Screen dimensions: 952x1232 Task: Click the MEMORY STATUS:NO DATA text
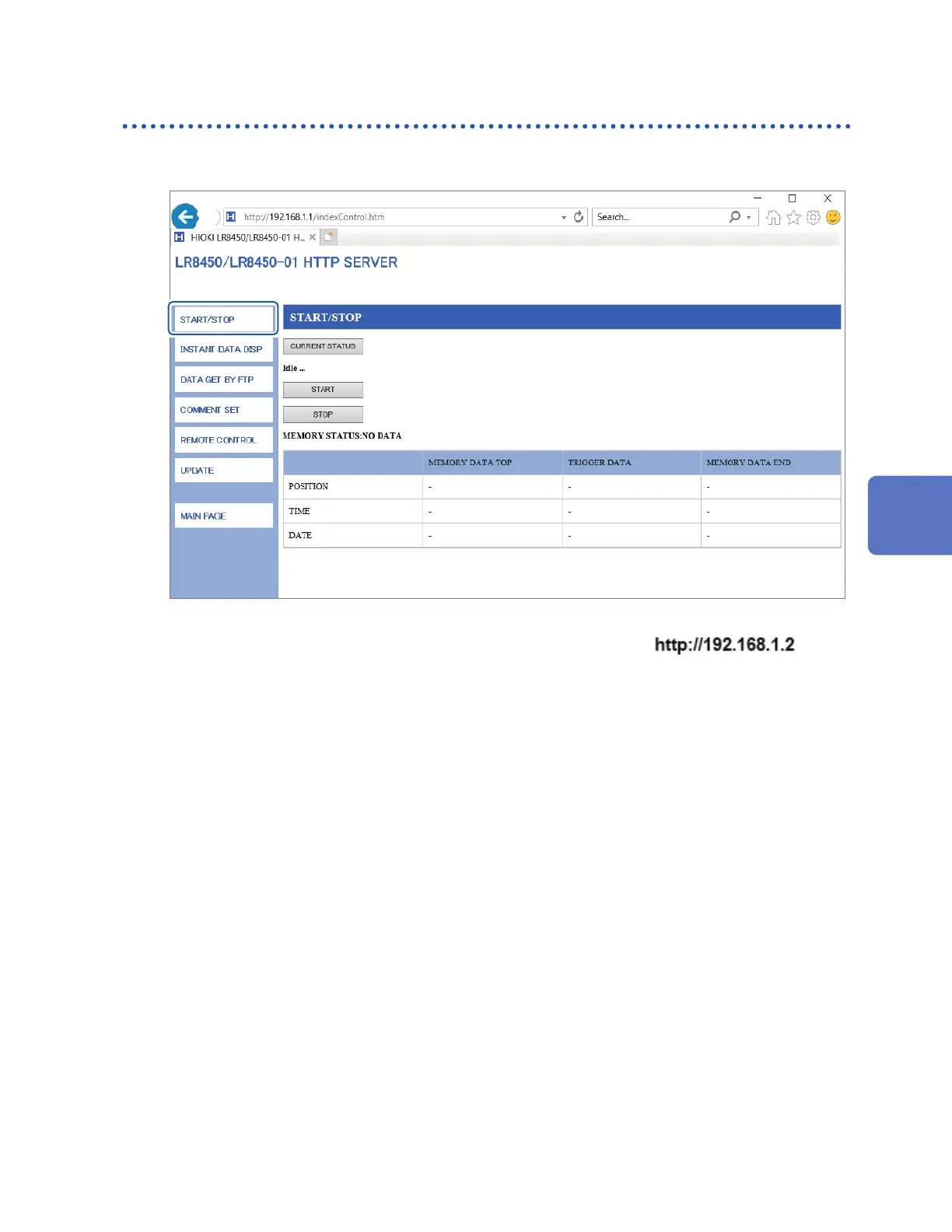(342, 436)
